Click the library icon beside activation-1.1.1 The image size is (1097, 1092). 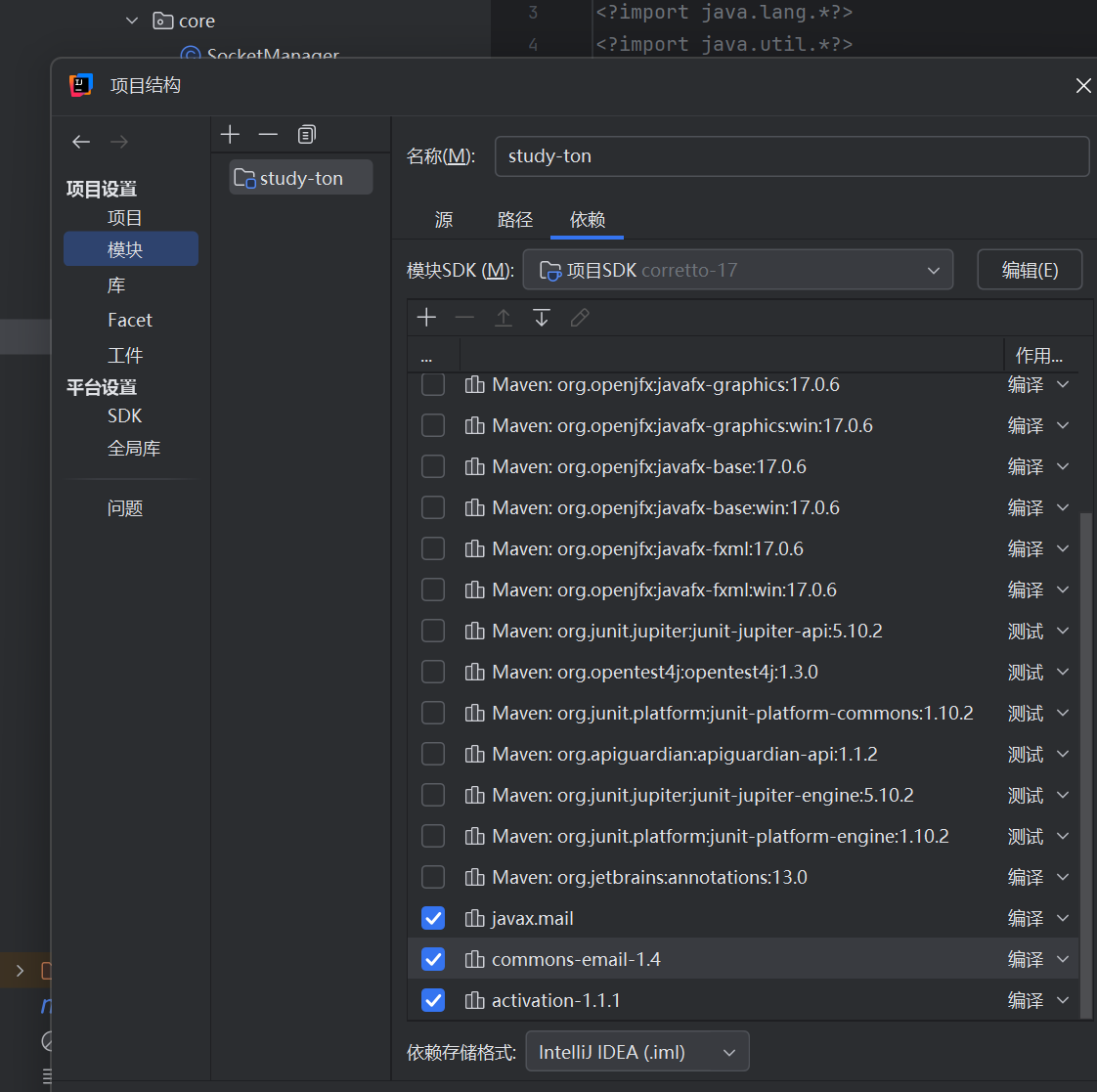point(475,1000)
